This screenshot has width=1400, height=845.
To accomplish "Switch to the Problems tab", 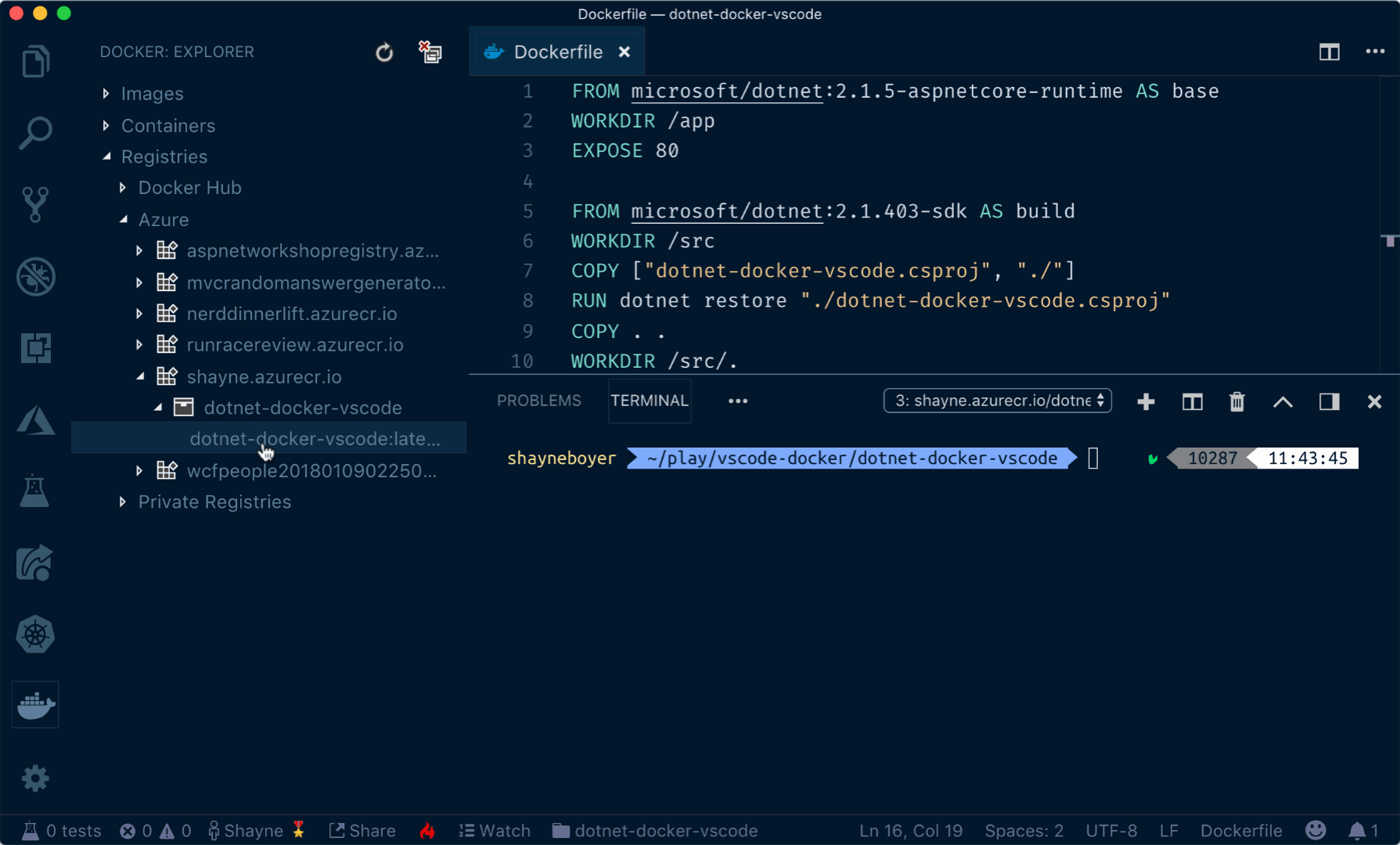I will tap(538, 400).
